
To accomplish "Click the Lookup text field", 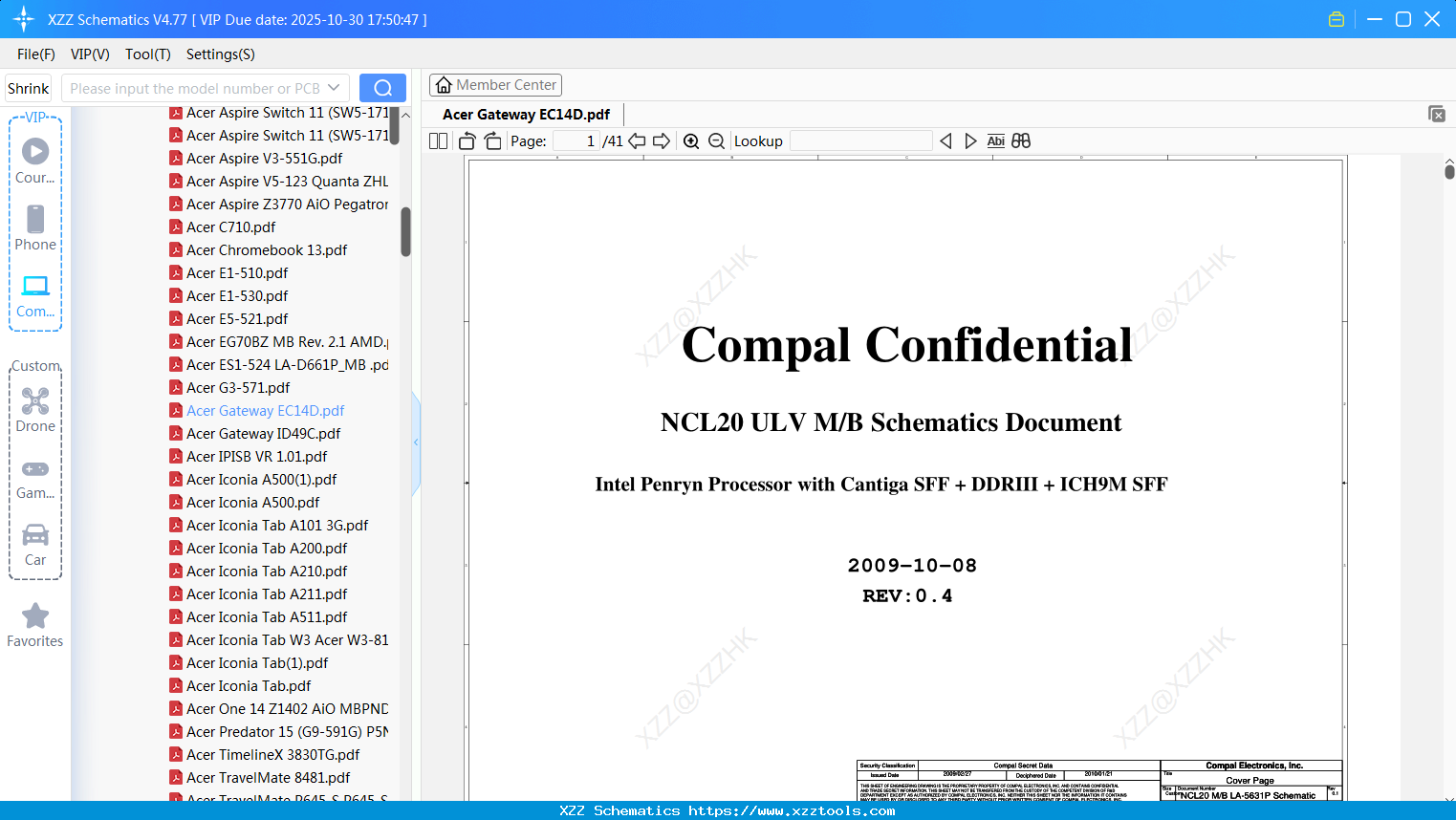I will 861,141.
